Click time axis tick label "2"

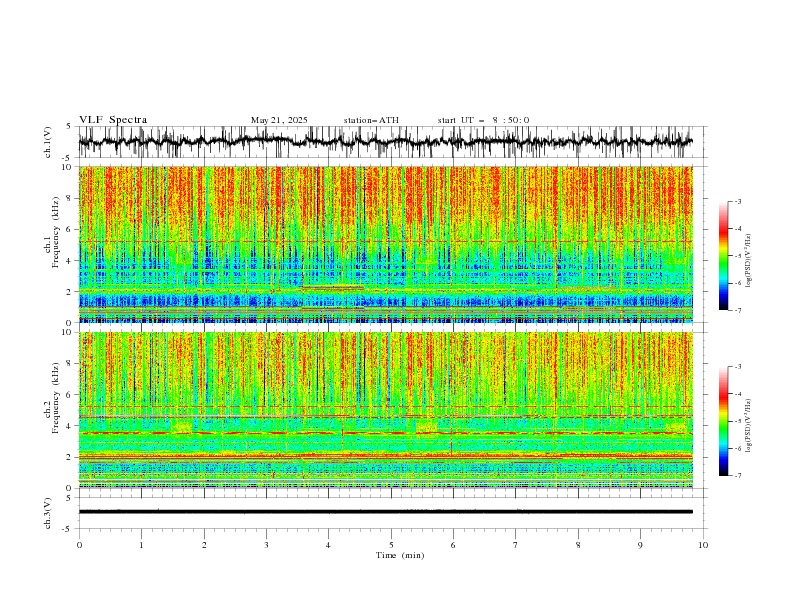pos(204,545)
